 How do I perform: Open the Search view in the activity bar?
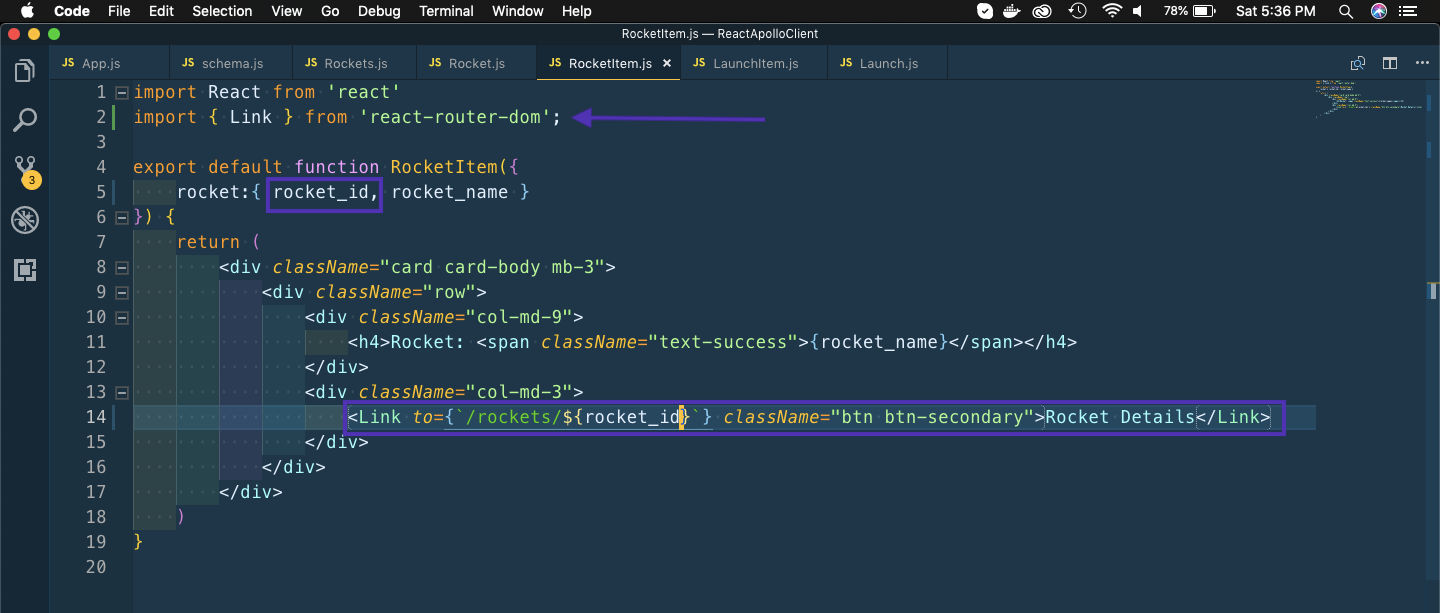(x=25, y=121)
